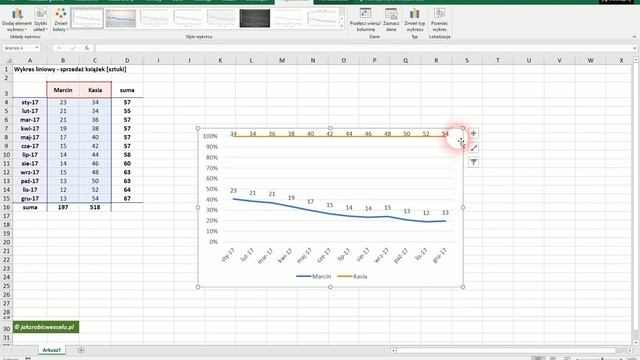Click the Name Box showing Wykres 4
This screenshot has height=360, width=640.
(18, 48)
